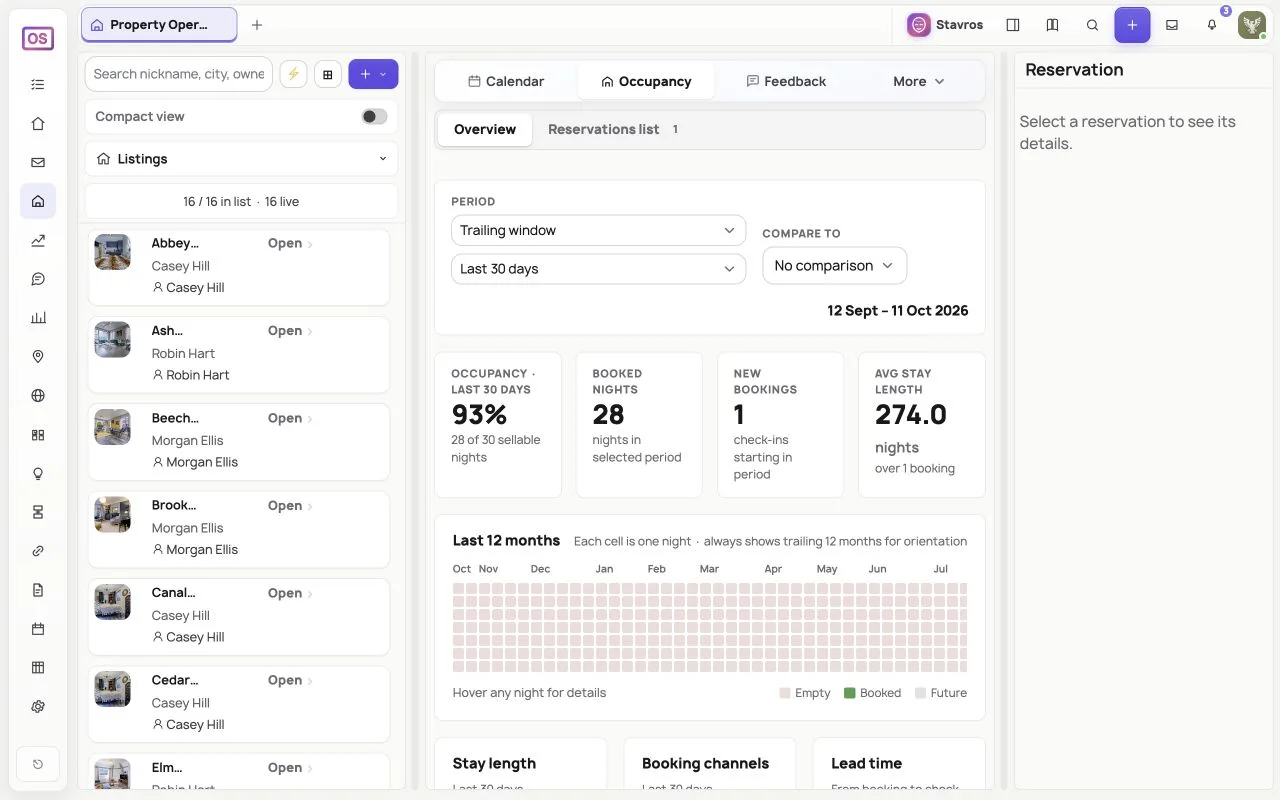Open the bar chart icon in the sidebar
This screenshot has height=800, width=1280.
click(38, 318)
